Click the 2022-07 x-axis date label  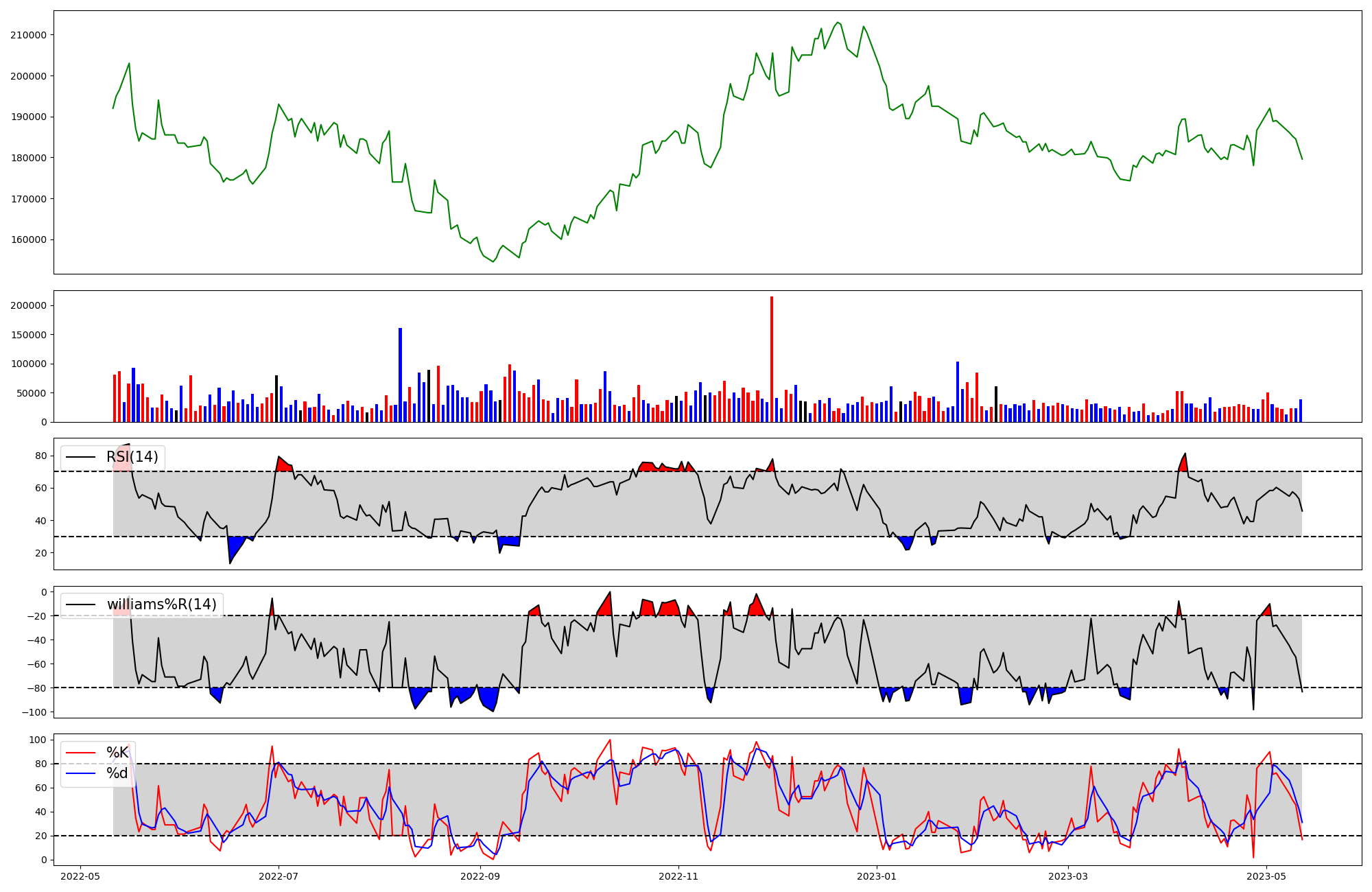(x=279, y=876)
